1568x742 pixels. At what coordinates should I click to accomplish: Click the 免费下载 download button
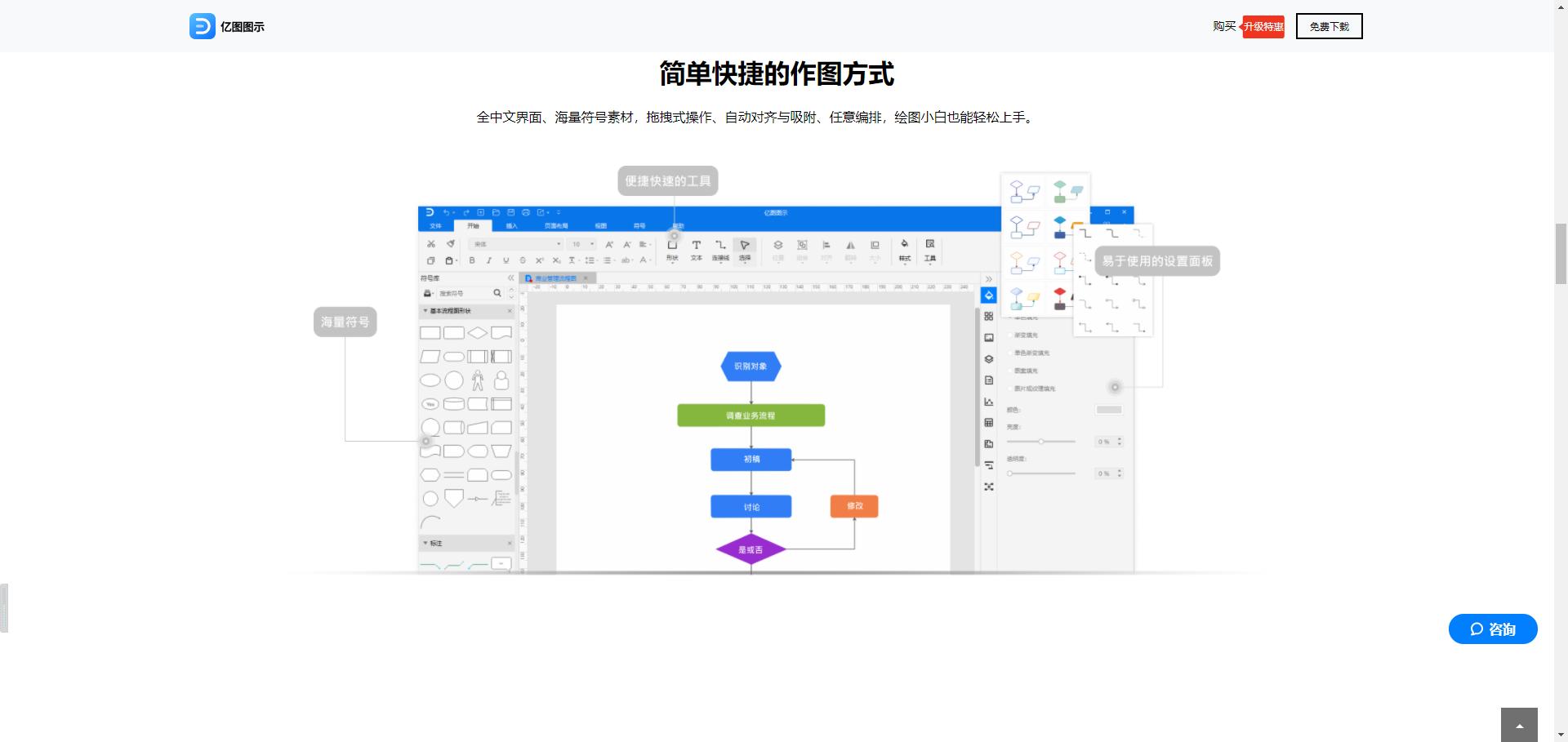click(x=1329, y=26)
